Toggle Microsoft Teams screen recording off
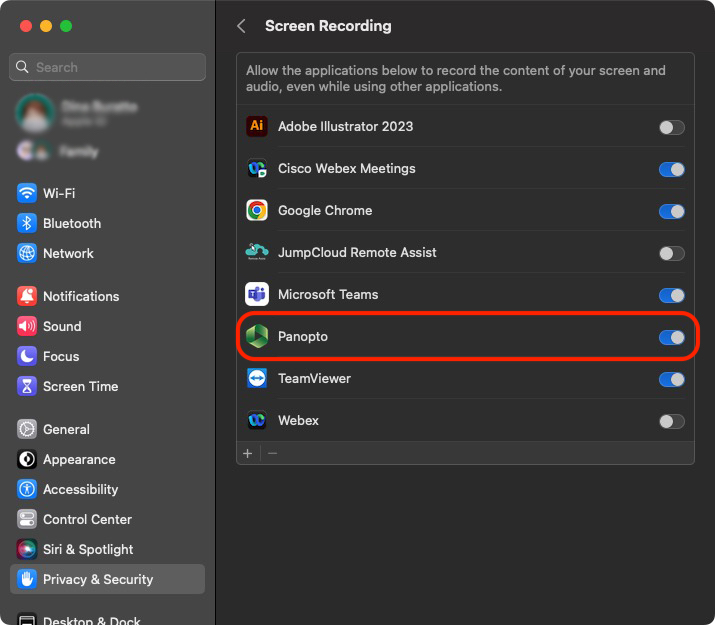 [x=671, y=295]
